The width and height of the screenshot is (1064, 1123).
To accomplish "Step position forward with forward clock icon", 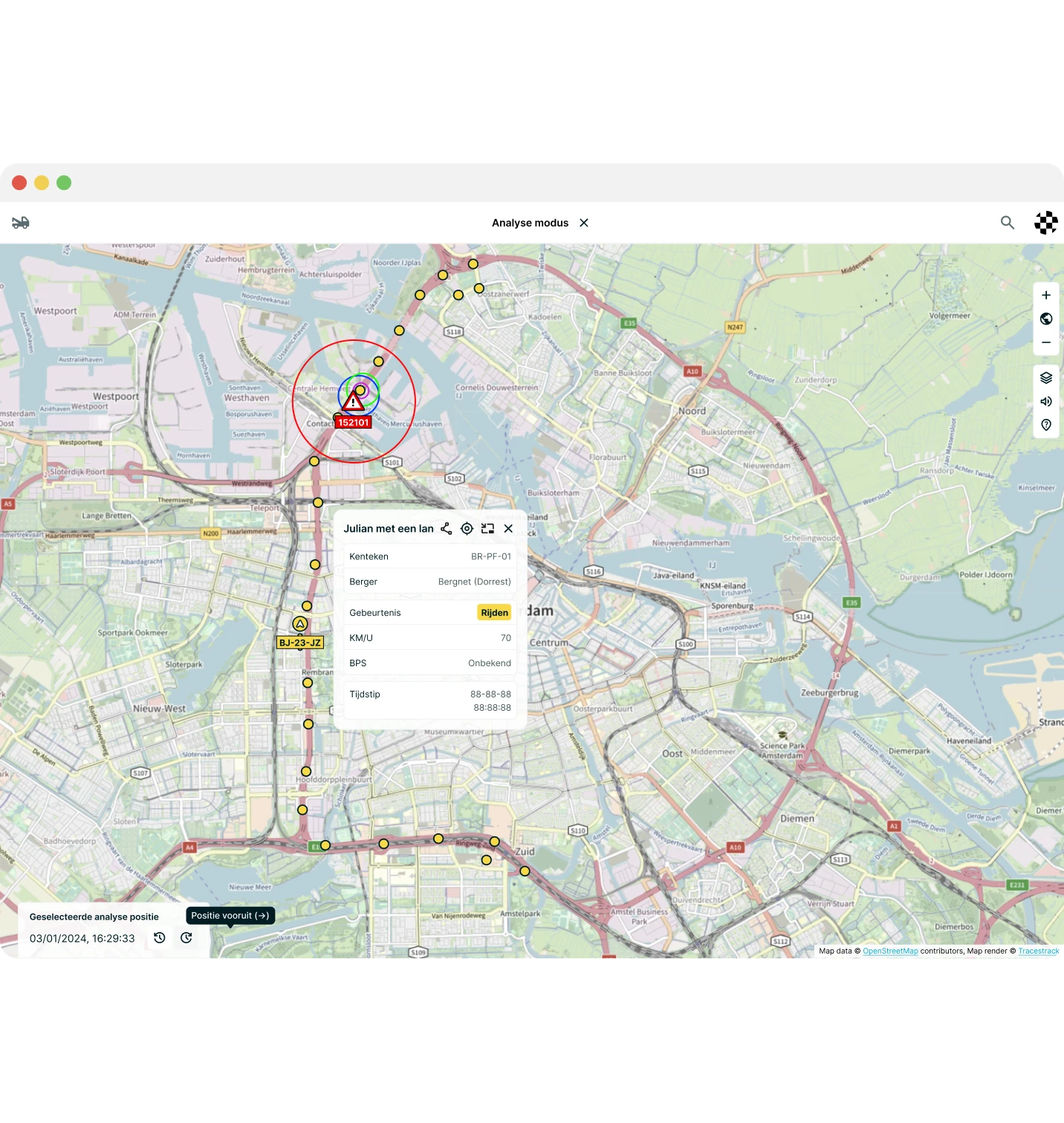I will [186, 938].
